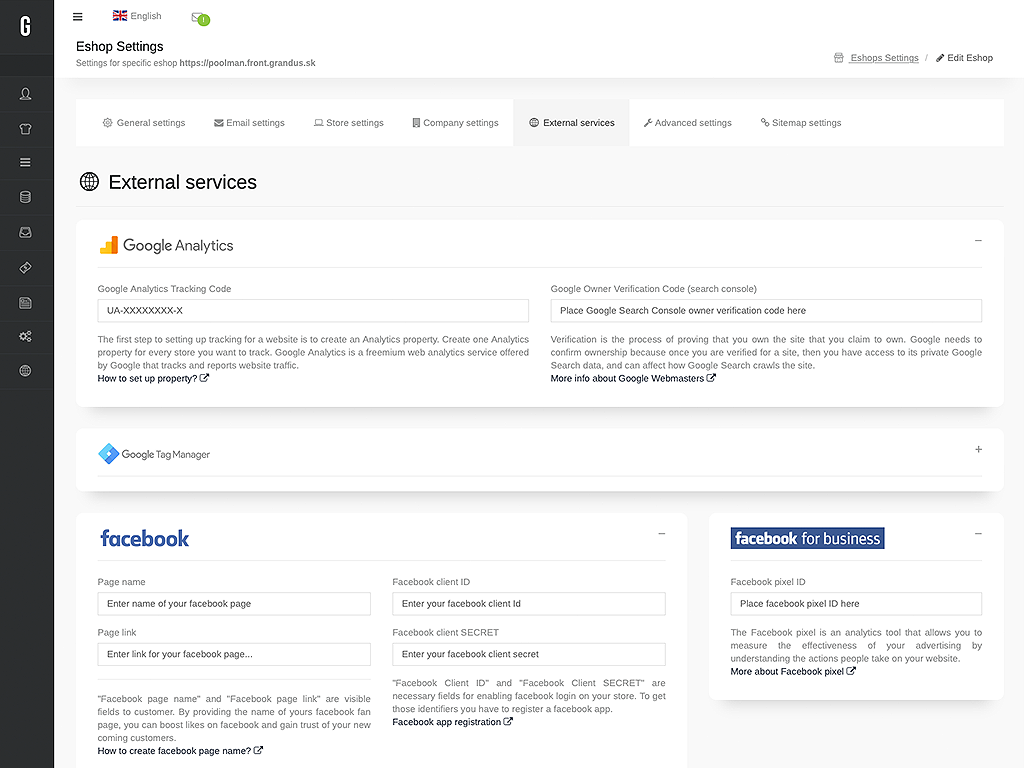Viewport: 1024px width, 768px height.
Task: Open the English language selector
Action: pyautogui.click(x=137, y=16)
